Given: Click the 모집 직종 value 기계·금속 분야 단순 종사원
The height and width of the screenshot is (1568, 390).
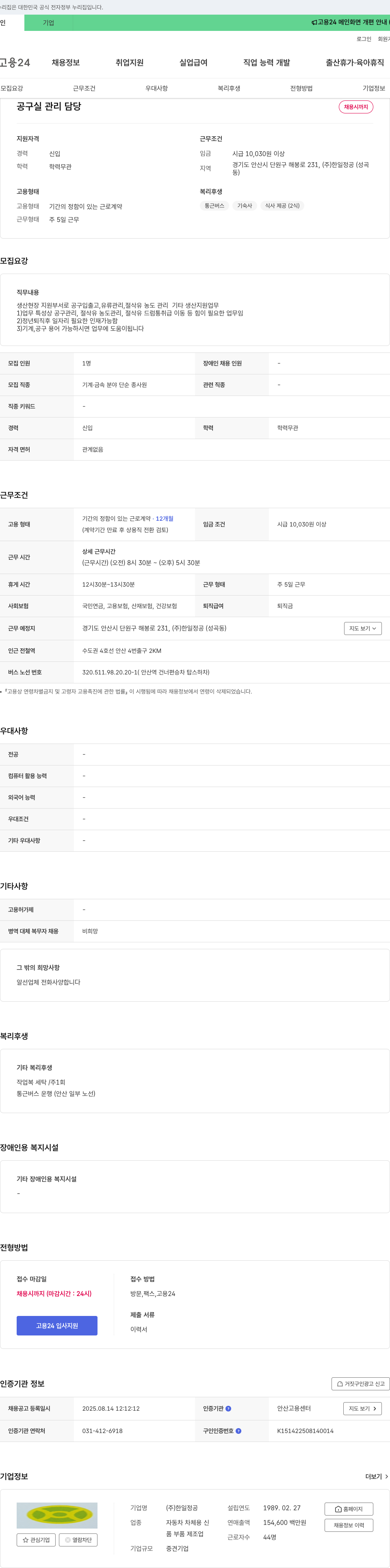Looking at the screenshot, I should coord(115,385).
